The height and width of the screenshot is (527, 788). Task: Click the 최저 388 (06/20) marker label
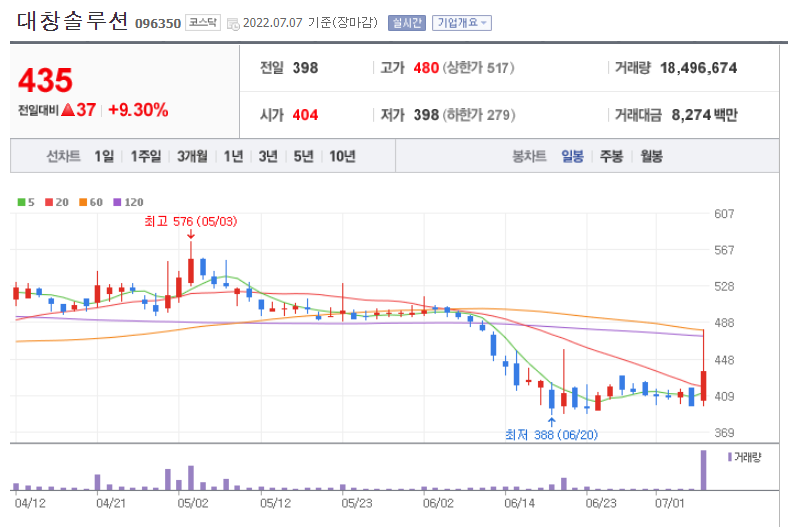pos(551,435)
